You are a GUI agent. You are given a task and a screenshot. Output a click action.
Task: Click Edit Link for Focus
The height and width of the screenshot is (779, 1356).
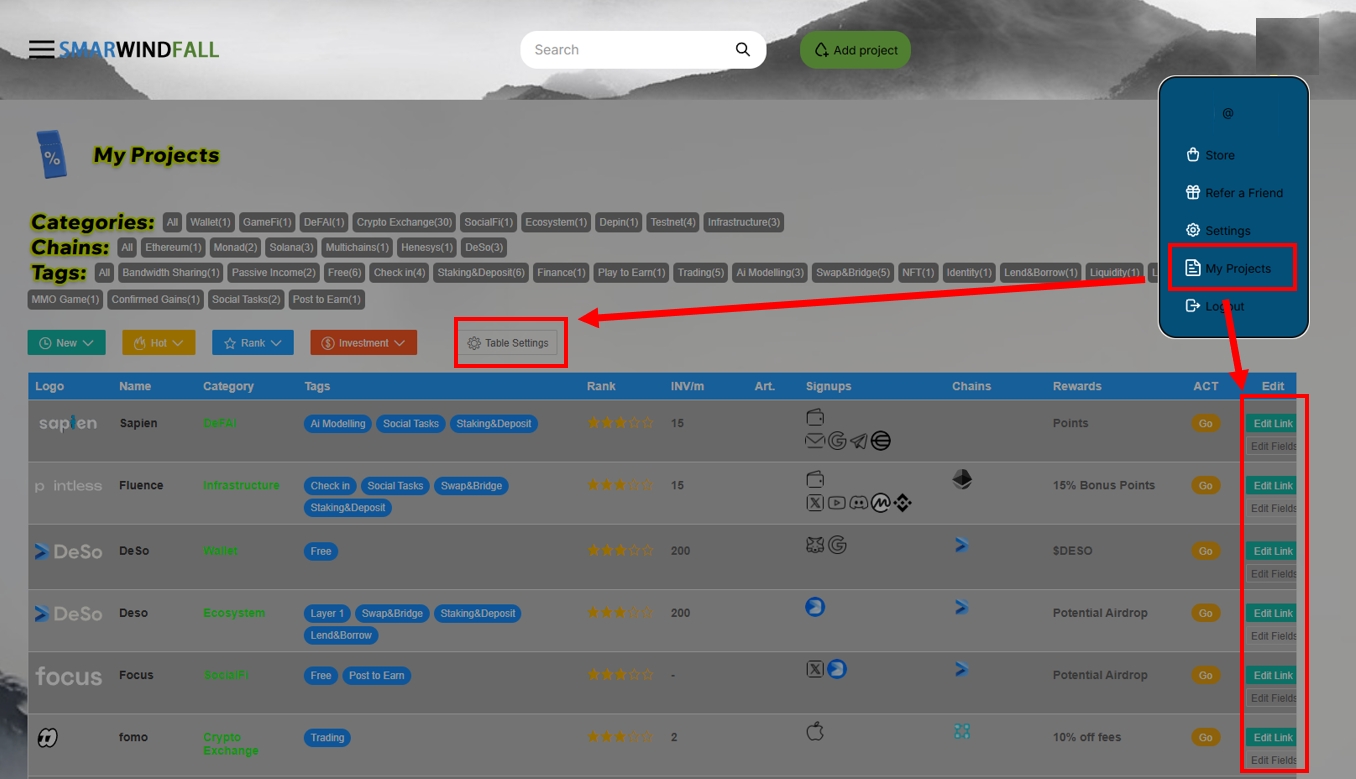(1271, 676)
